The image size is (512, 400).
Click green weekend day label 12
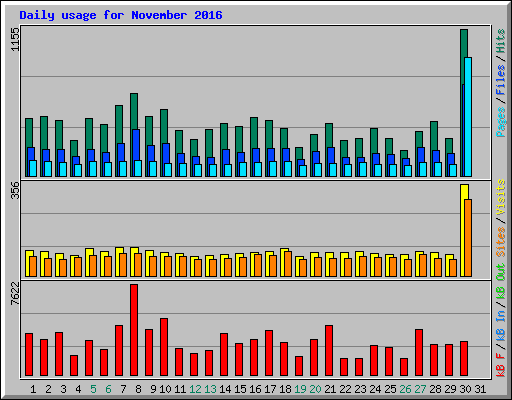click(x=195, y=389)
